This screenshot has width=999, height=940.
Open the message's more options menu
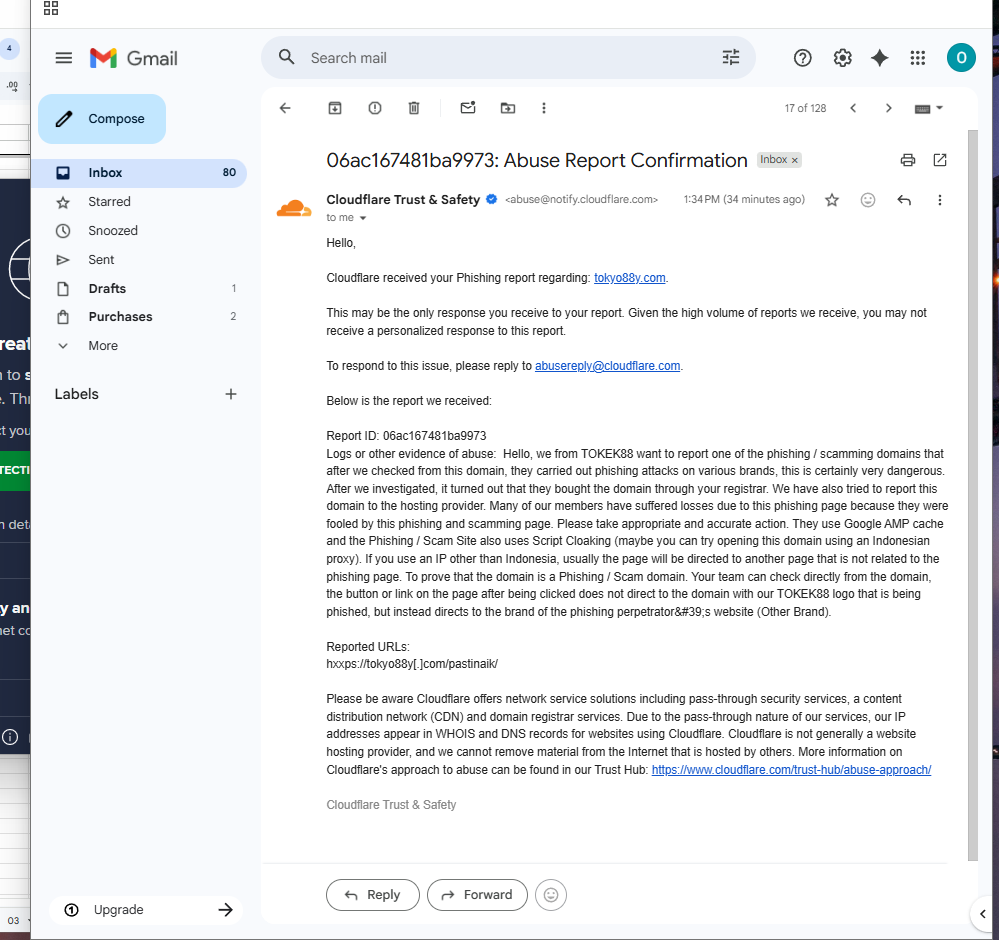tap(940, 200)
